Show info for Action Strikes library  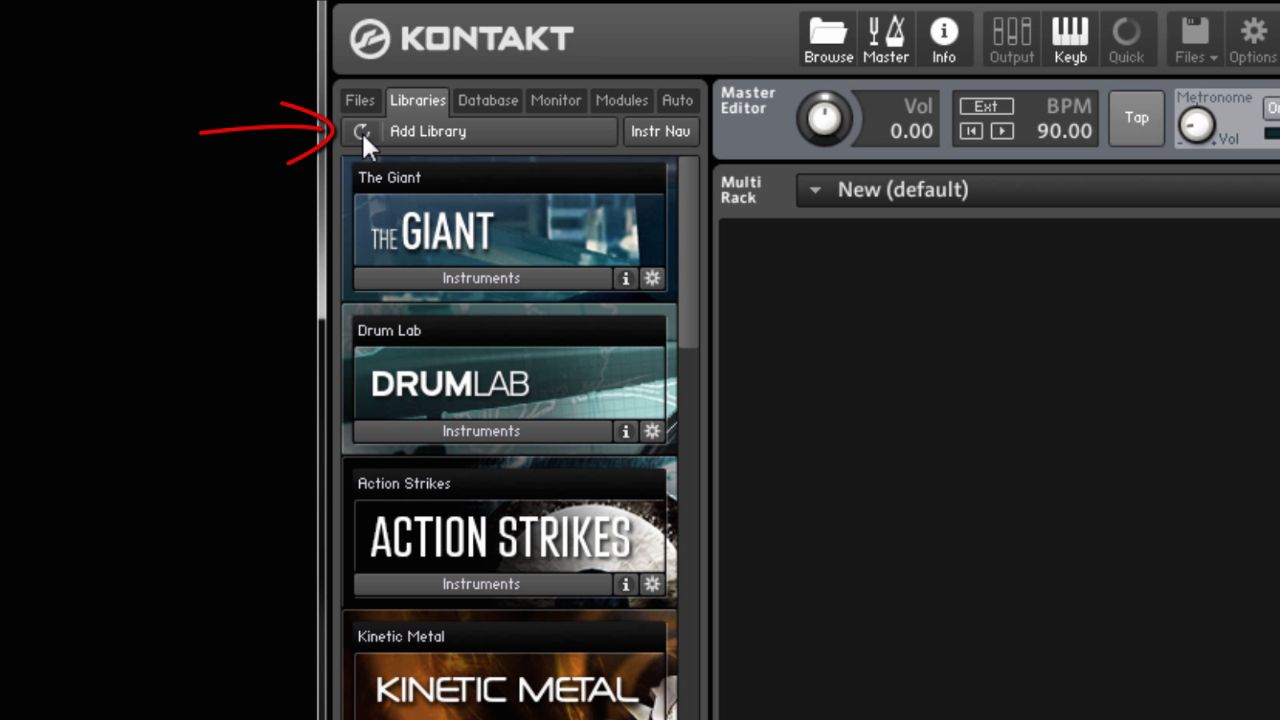[x=626, y=585]
